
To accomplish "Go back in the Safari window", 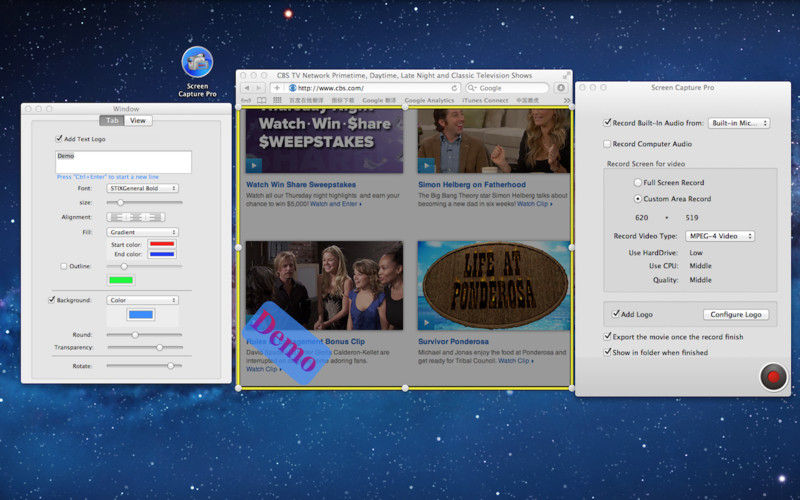I will pyautogui.click(x=247, y=88).
